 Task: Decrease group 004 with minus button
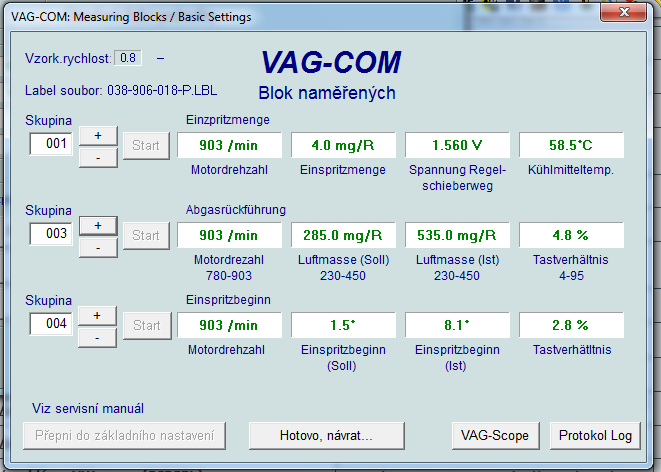[97, 338]
